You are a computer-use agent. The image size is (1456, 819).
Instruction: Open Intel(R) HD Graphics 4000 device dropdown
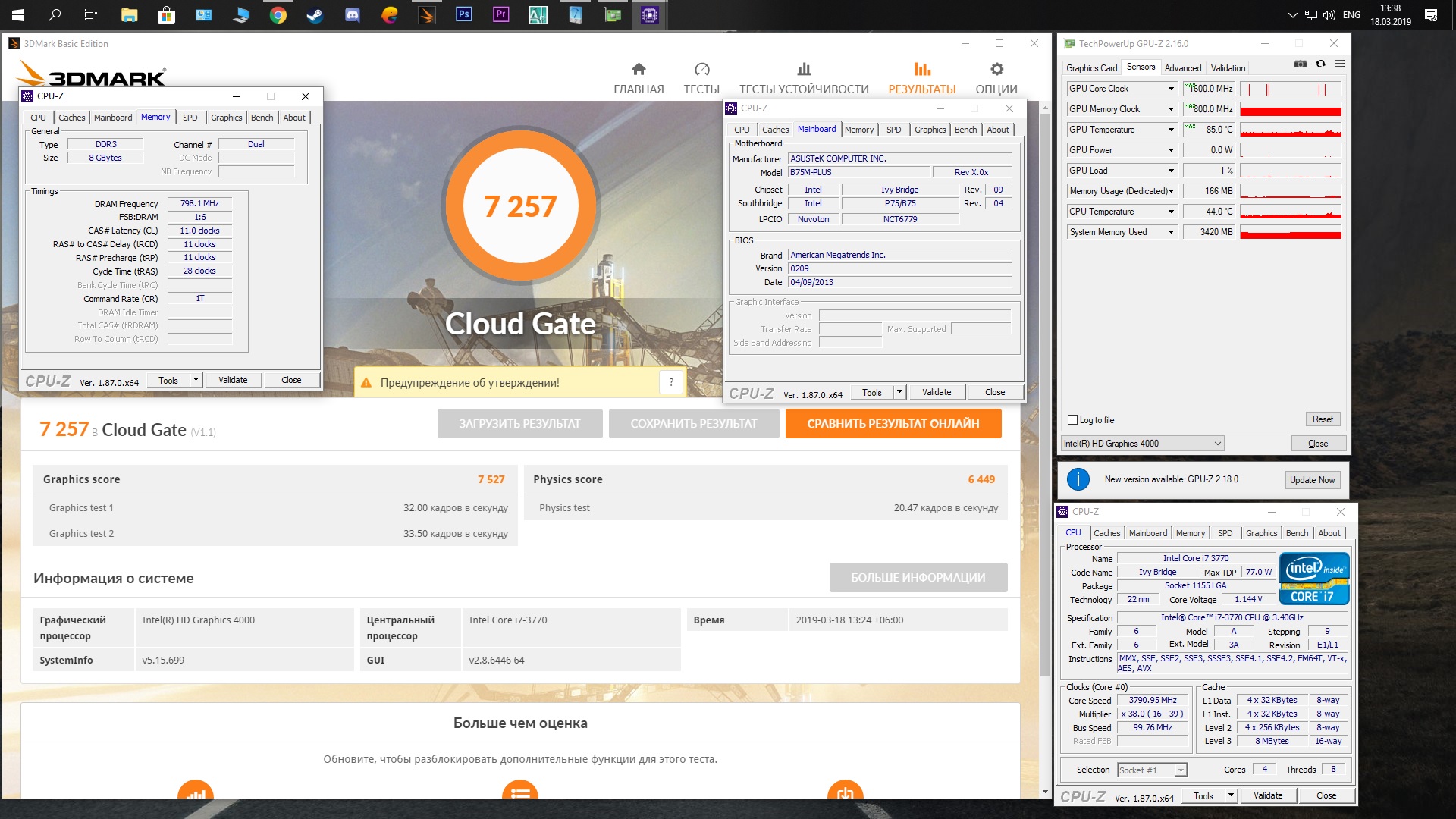[x=1143, y=444]
